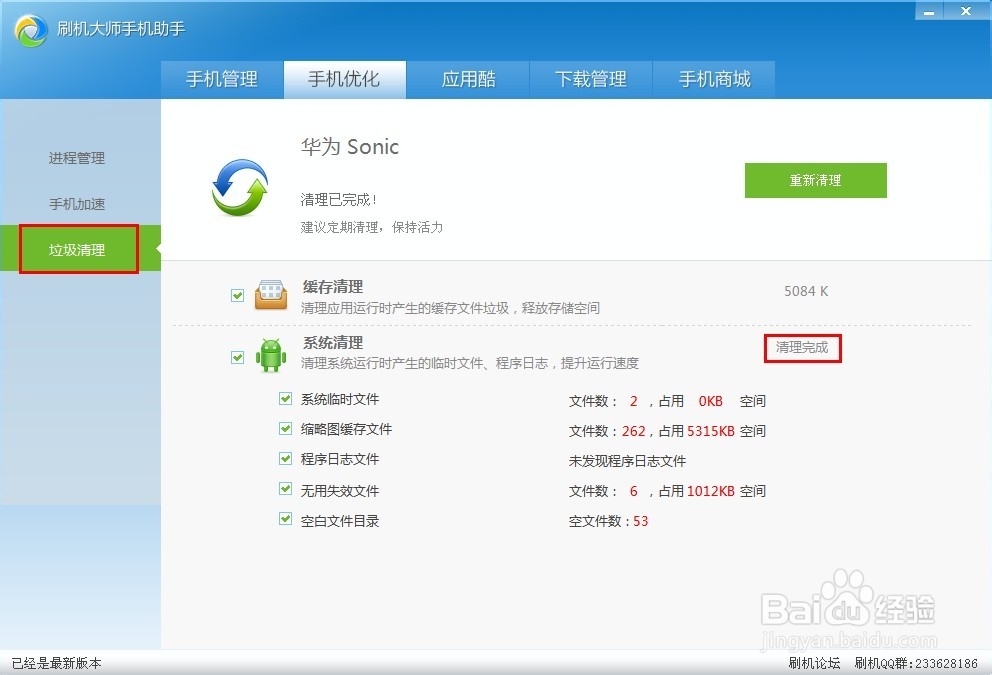
Task: Disable 程序日志文件 cleaning checkbox
Action: coord(285,458)
